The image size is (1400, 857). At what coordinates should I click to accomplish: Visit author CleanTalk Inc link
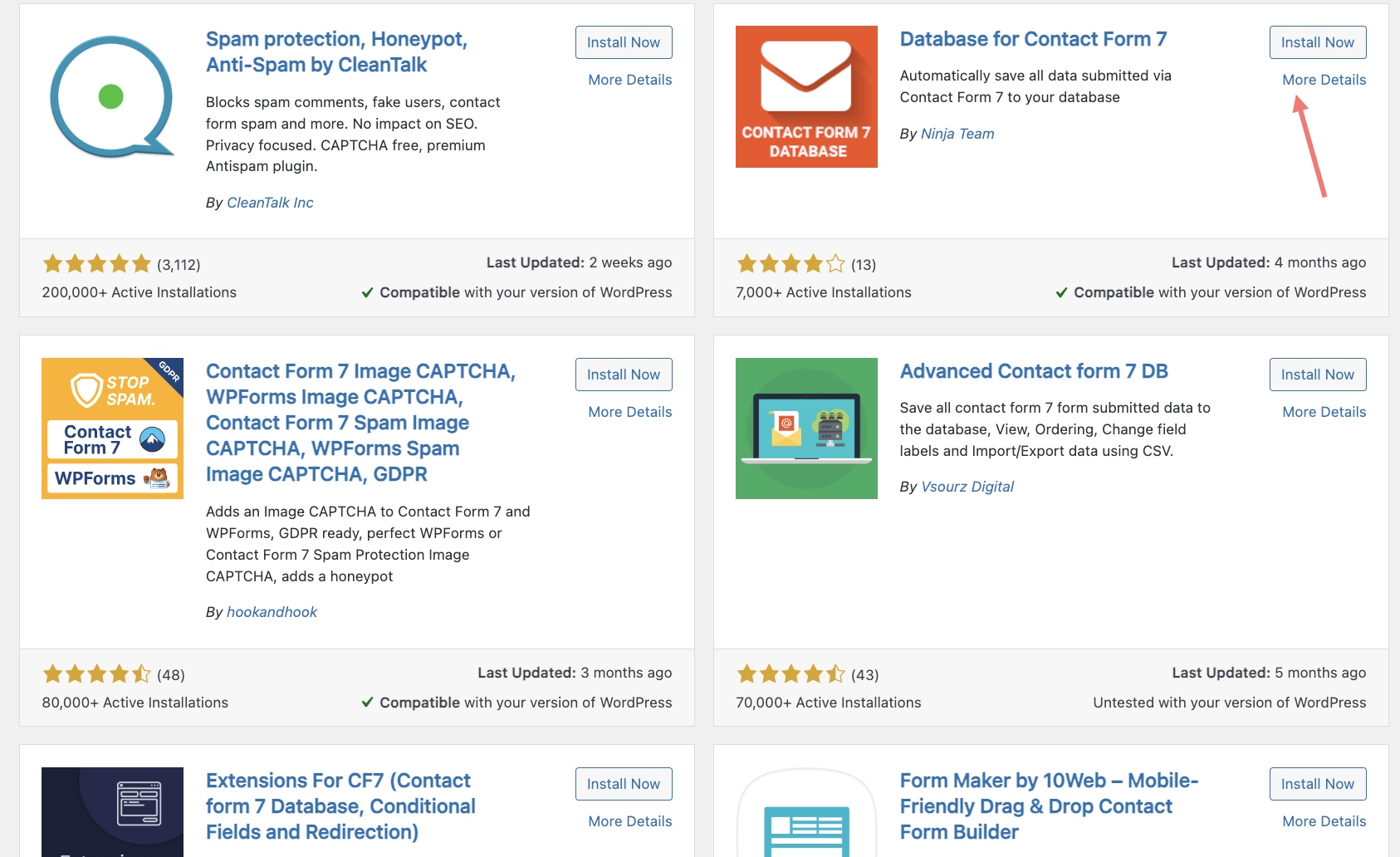click(x=270, y=203)
